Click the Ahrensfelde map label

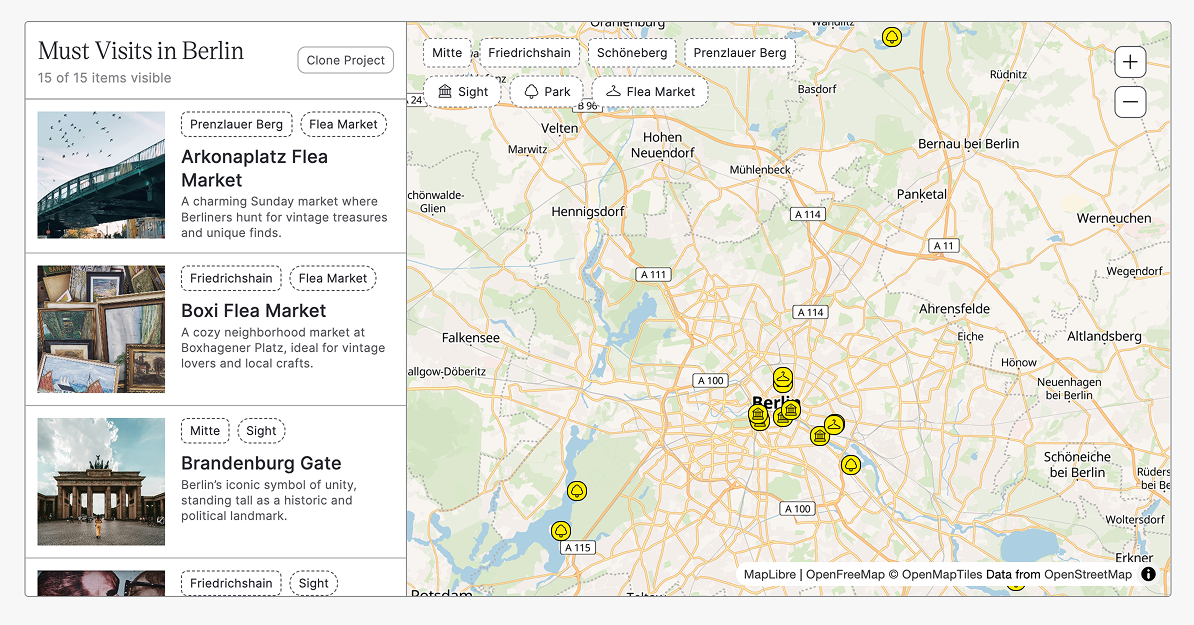pyautogui.click(x=954, y=308)
